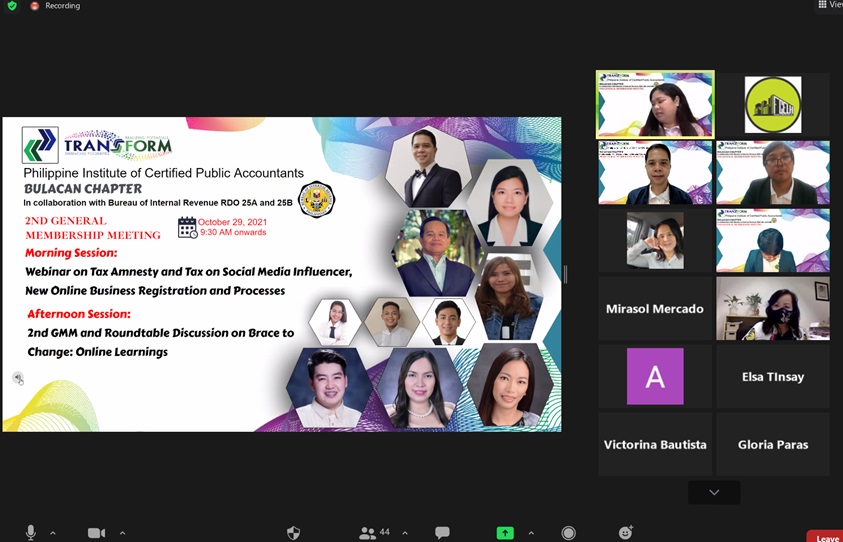Click the man in barong hexagon photo
This screenshot has width=843, height=542.
pos(328,388)
